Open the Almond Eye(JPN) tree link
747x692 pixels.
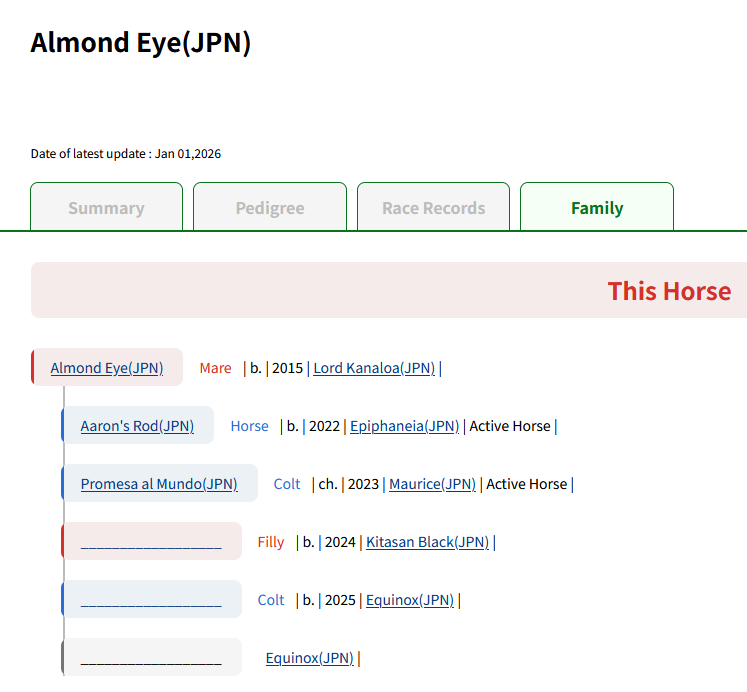pyautogui.click(x=107, y=368)
